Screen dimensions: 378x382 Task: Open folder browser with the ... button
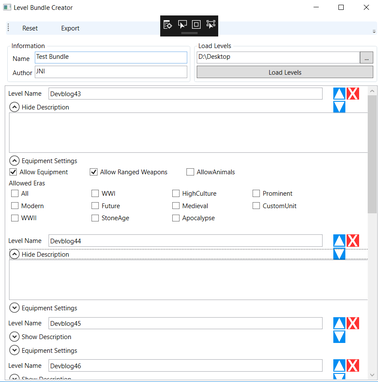coord(367,57)
